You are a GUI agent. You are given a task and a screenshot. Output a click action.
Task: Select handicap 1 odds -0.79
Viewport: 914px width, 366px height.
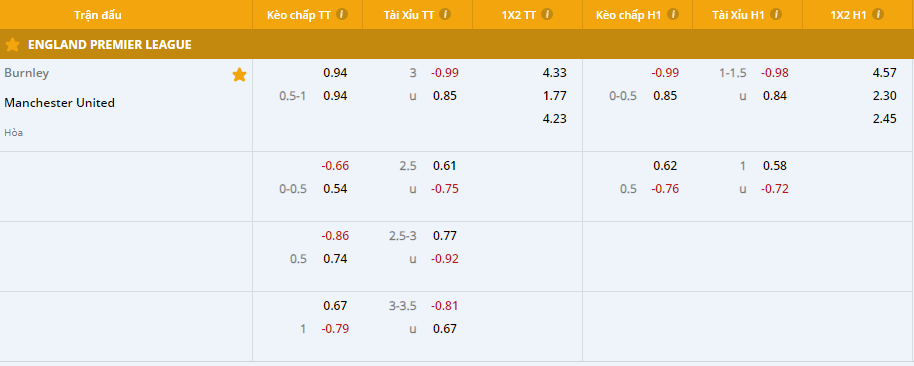(x=335, y=329)
